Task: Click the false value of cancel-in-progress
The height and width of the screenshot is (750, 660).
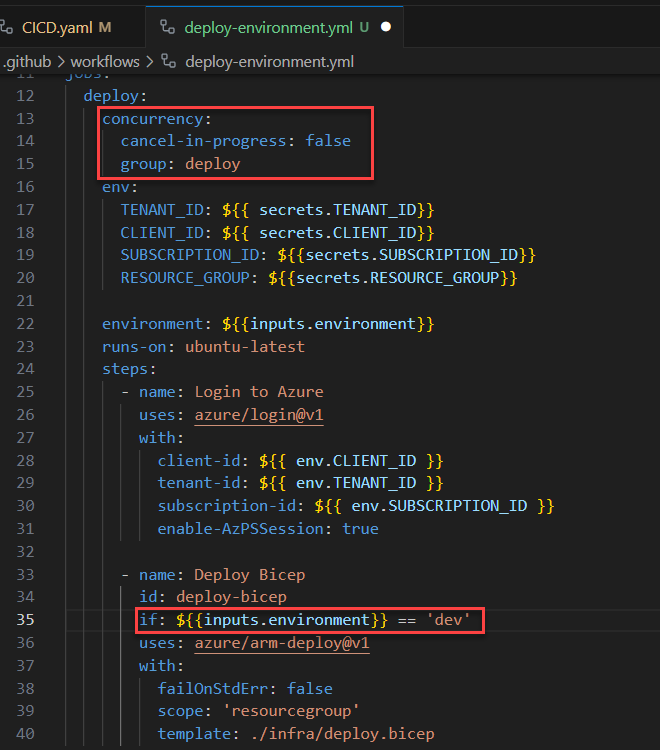Action: click(x=328, y=141)
